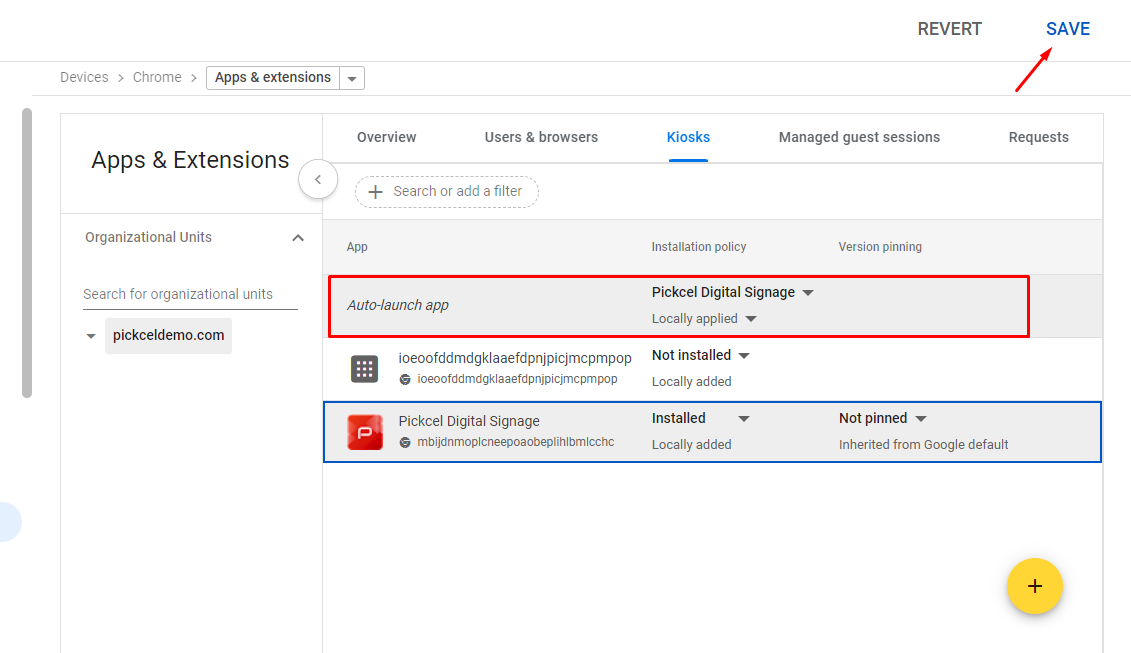Go to Chrome in the breadcrumb
This screenshot has height=653, width=1131.
point(157,77)
